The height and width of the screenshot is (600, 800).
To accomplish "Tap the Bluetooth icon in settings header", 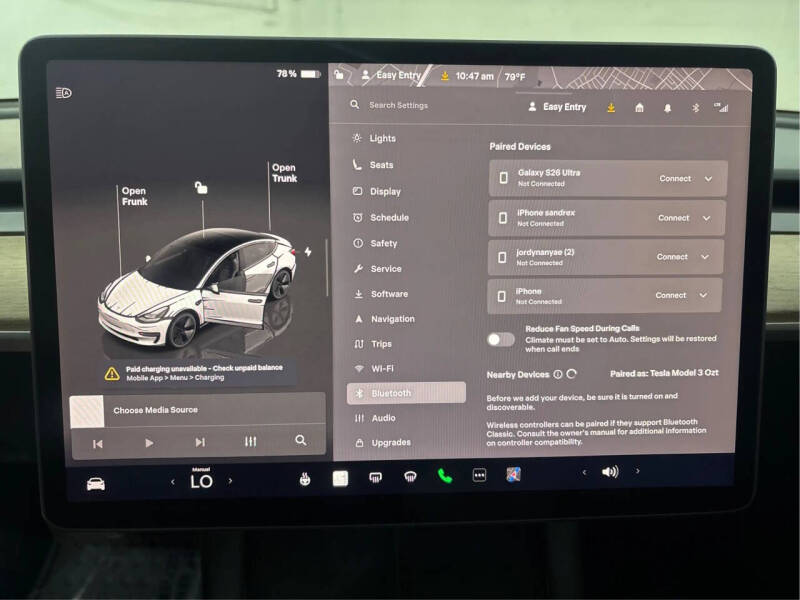I will tap(695, 108).
